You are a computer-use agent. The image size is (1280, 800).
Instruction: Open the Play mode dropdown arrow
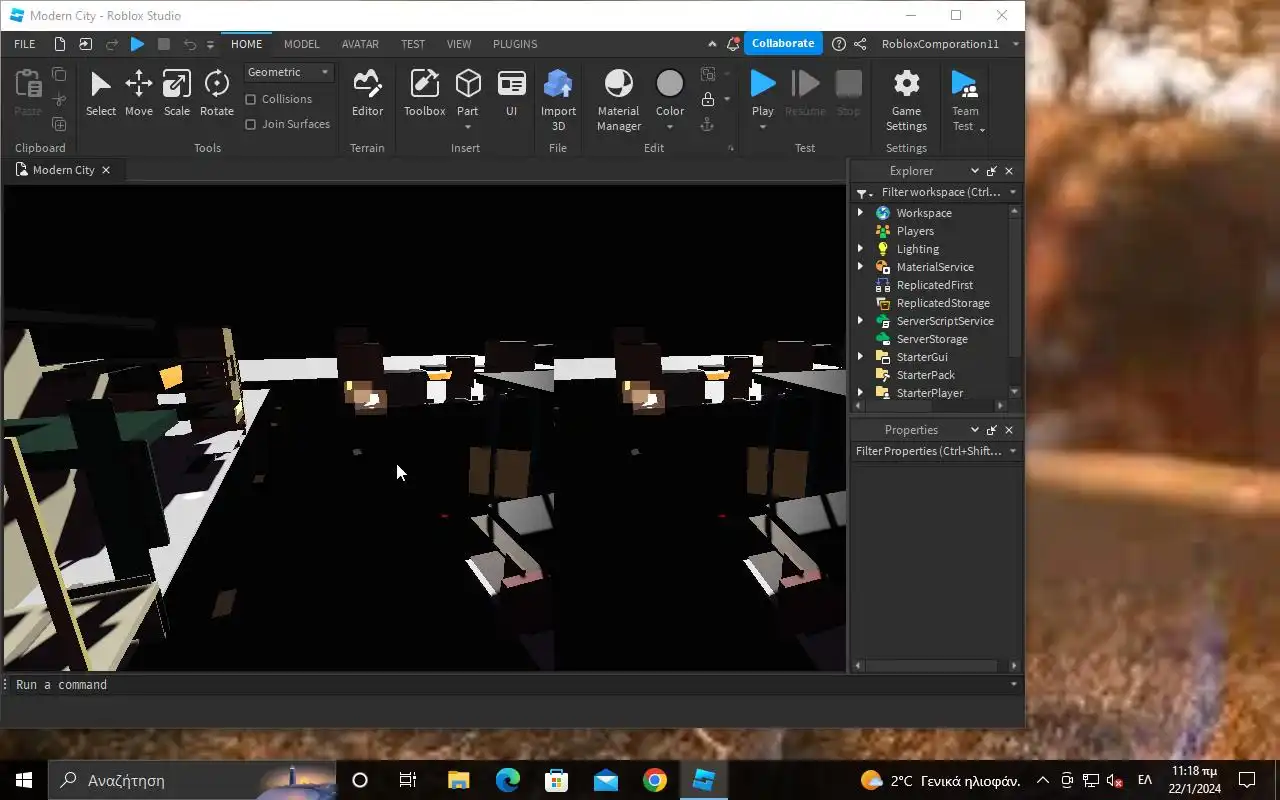(762, 127)
